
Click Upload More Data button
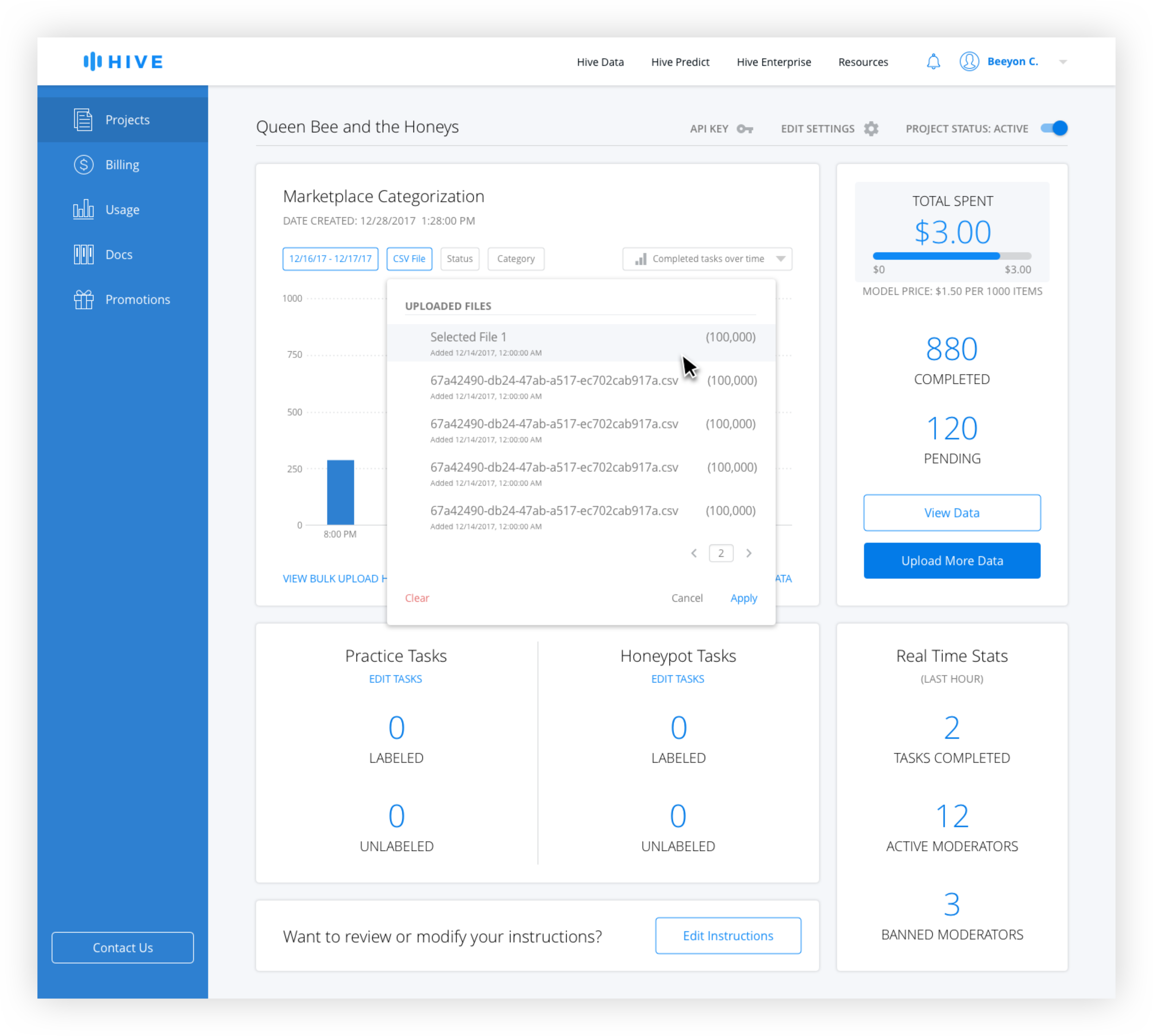[951, 561]
